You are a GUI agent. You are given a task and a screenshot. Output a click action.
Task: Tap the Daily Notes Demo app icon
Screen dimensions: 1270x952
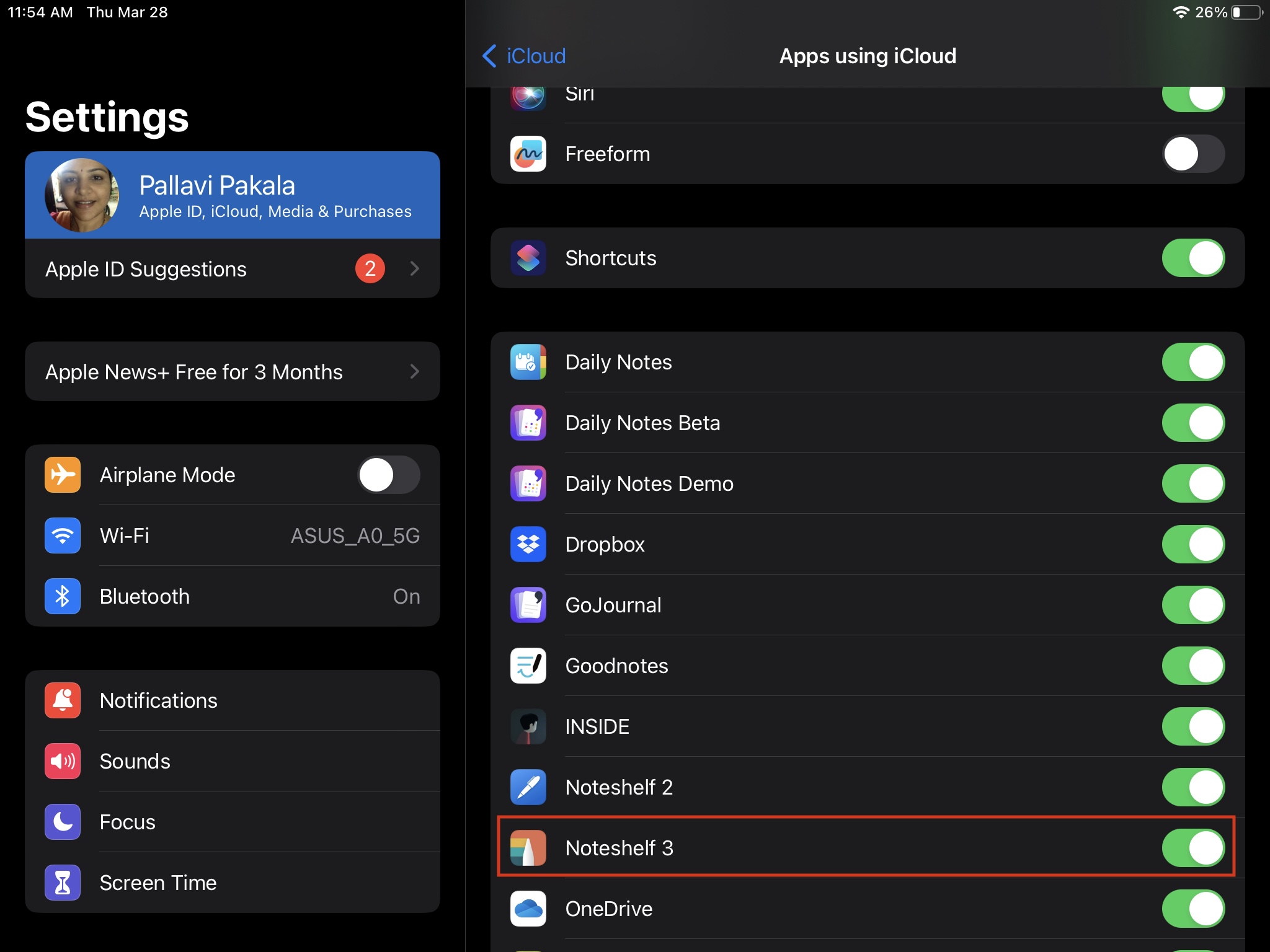point(528,483)
